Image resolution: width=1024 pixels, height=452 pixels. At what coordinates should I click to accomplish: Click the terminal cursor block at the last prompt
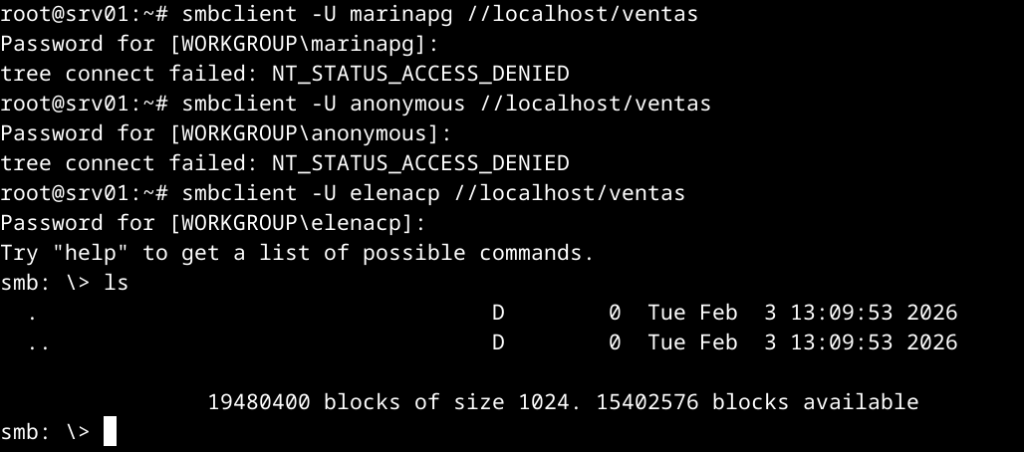[x=110, y=432]
